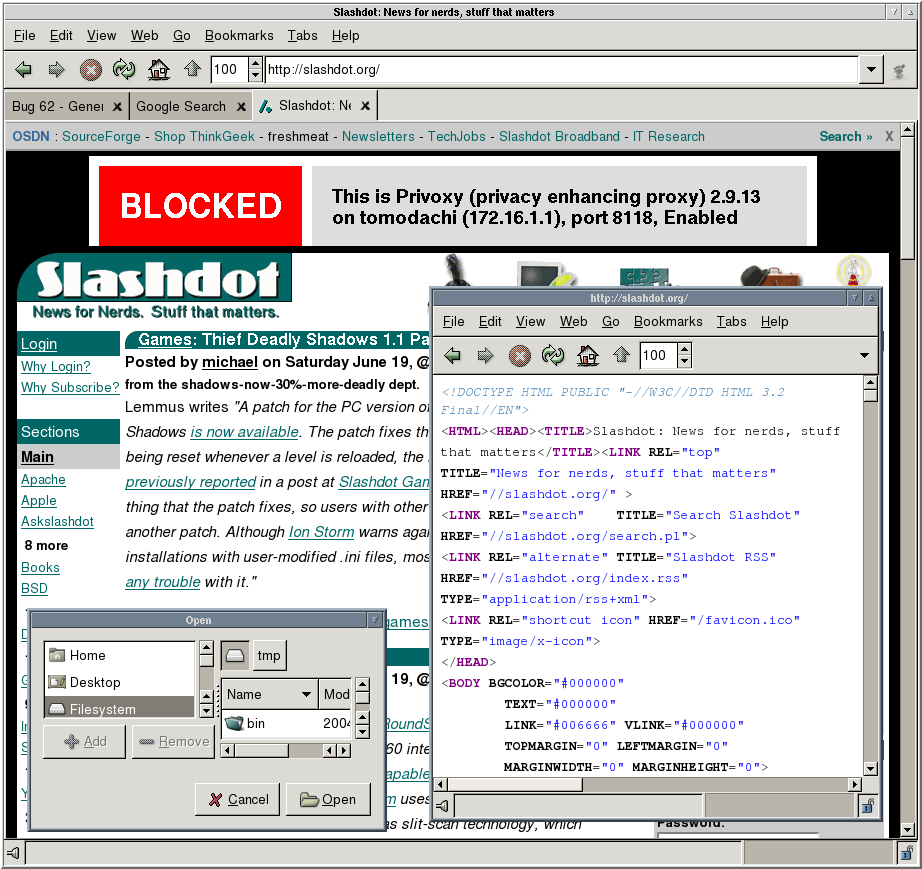This screenshot has height=869, width=922.
Task: Expand the URL history dropdown arrow
Action: [x=871, y=70]
